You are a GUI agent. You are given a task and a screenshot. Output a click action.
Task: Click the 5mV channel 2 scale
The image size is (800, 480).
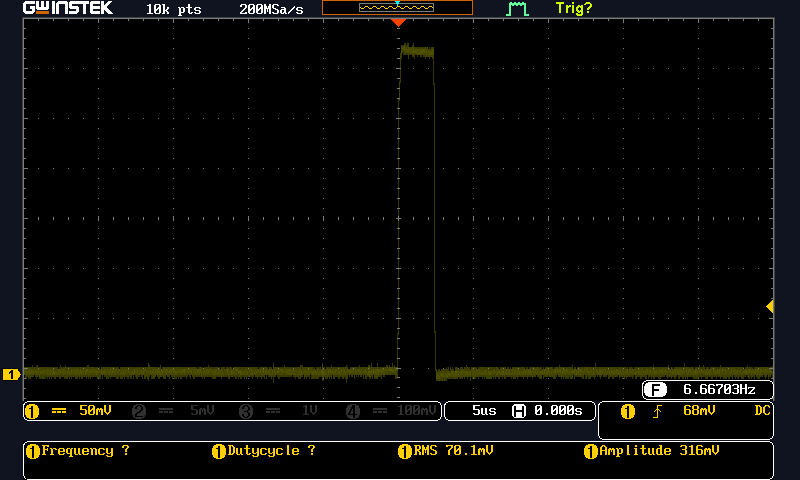coord(202,411)
